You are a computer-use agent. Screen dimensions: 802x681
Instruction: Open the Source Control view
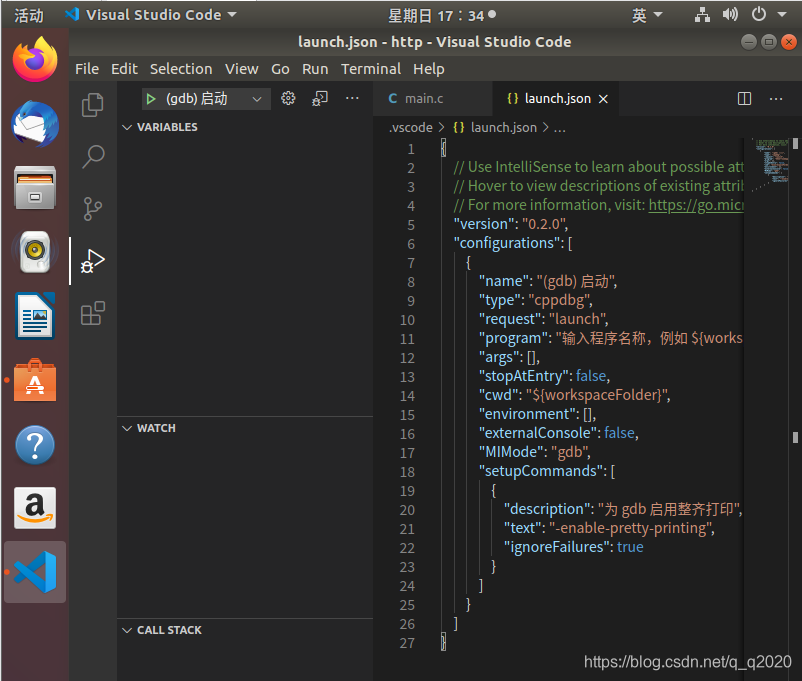(x=93, y=209)
